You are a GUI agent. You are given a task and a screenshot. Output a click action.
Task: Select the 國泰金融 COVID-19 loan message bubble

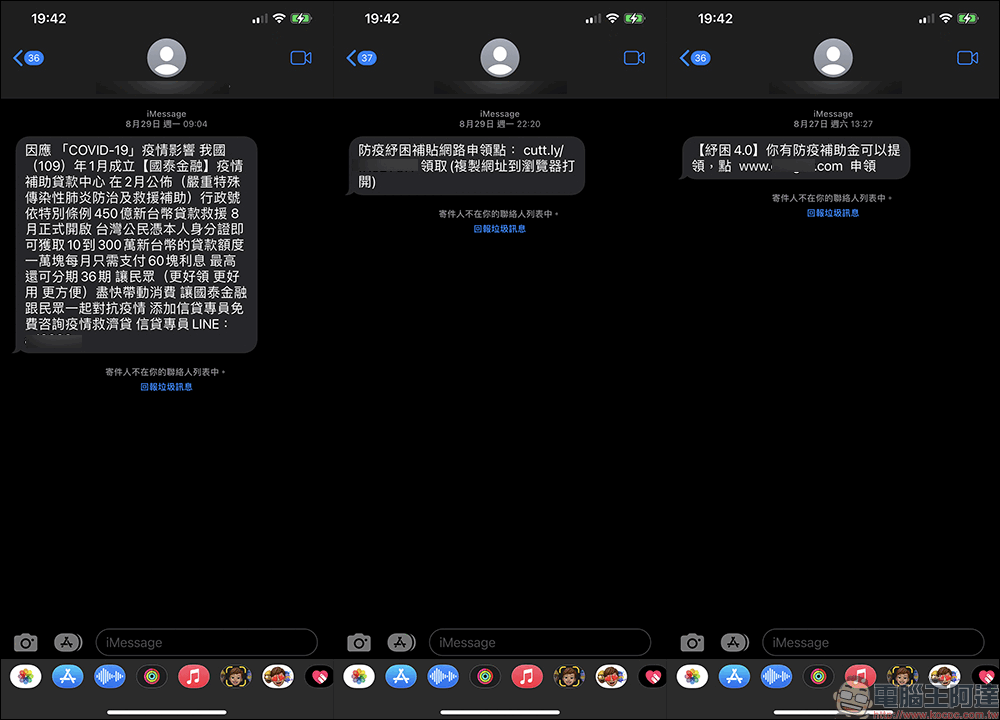(135, 244)
